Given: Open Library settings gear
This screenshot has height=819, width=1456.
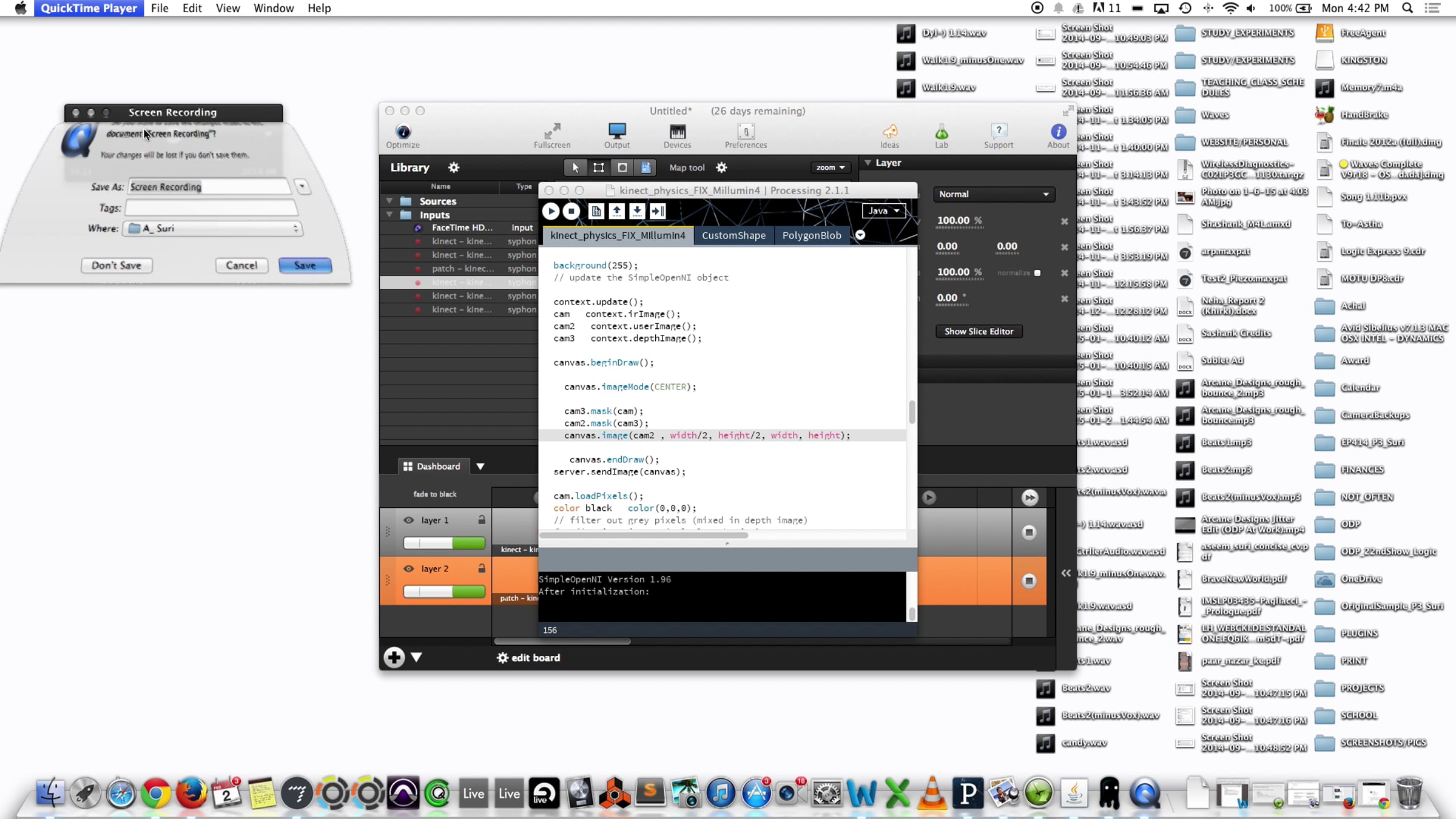Looking at the screenshot, I should (x=454, y=167).
